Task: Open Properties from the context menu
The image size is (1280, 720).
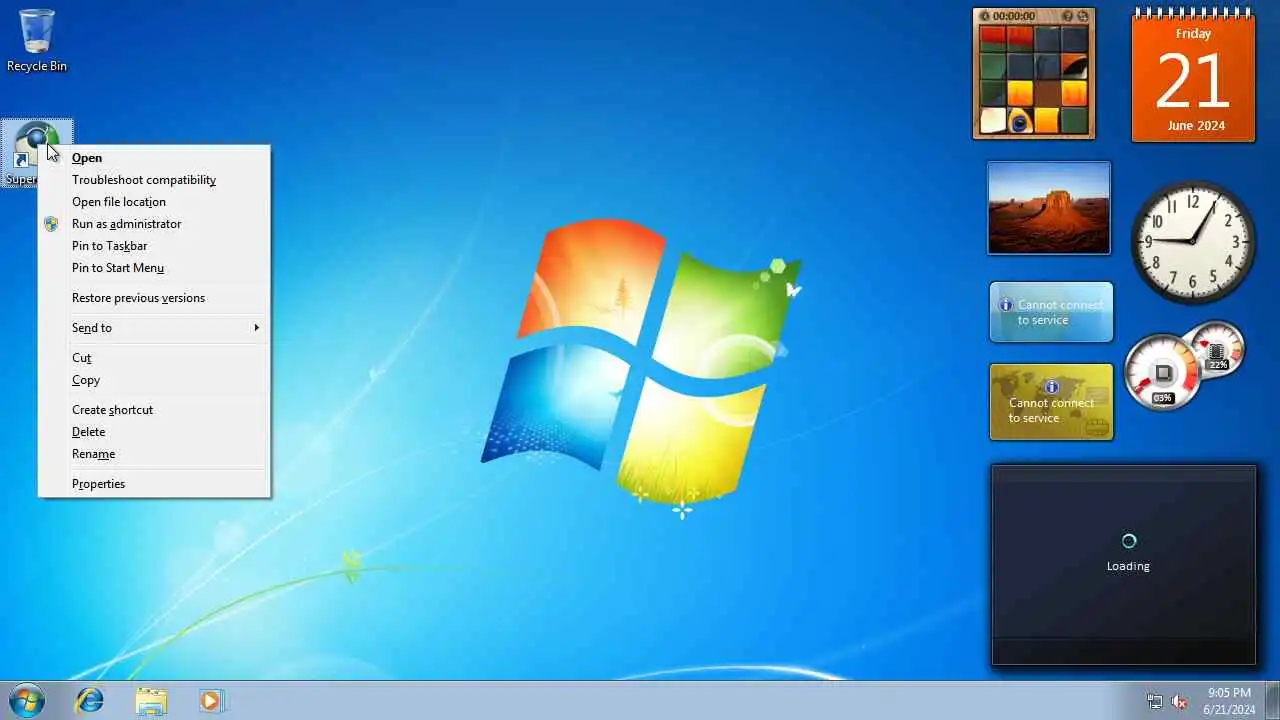Action: pyautogui.click(x=155, y=484)
